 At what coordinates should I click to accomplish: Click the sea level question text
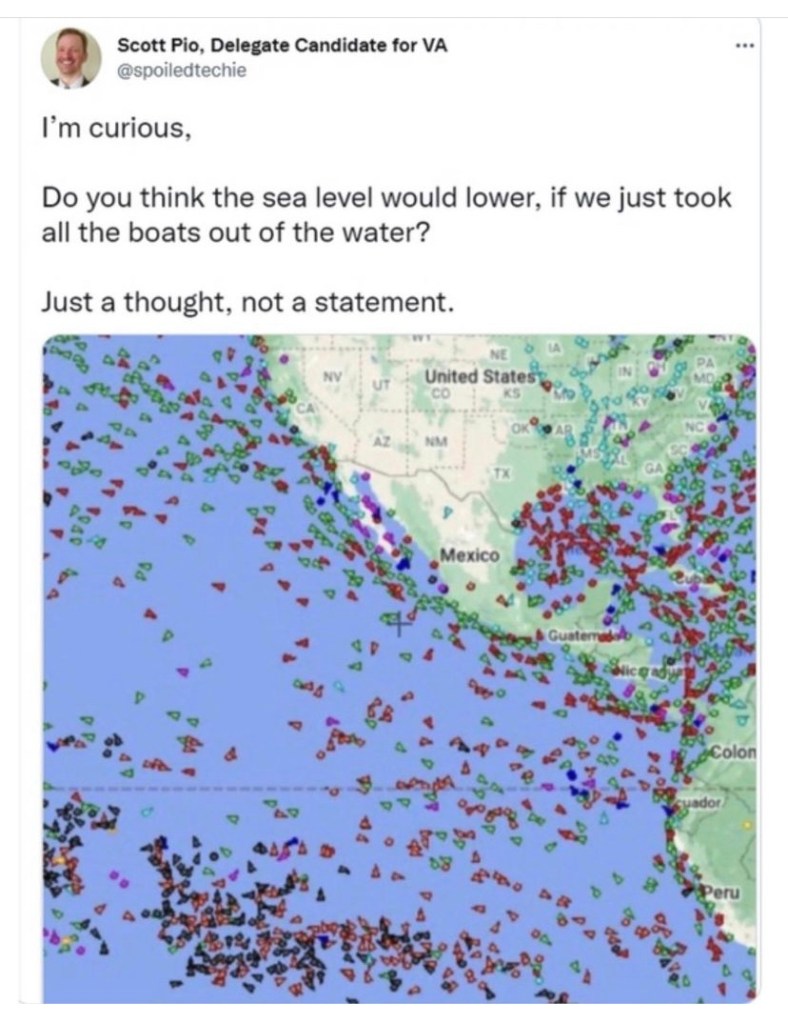(x=386, y=214)
